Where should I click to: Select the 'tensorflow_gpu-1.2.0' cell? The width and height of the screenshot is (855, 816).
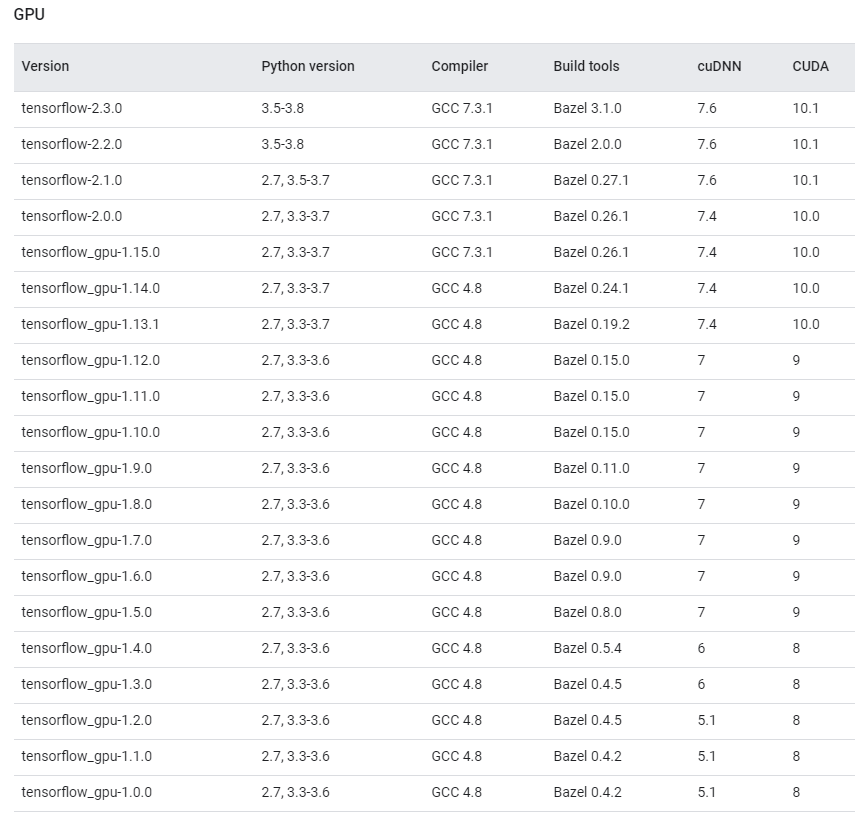tap(87, 721)
